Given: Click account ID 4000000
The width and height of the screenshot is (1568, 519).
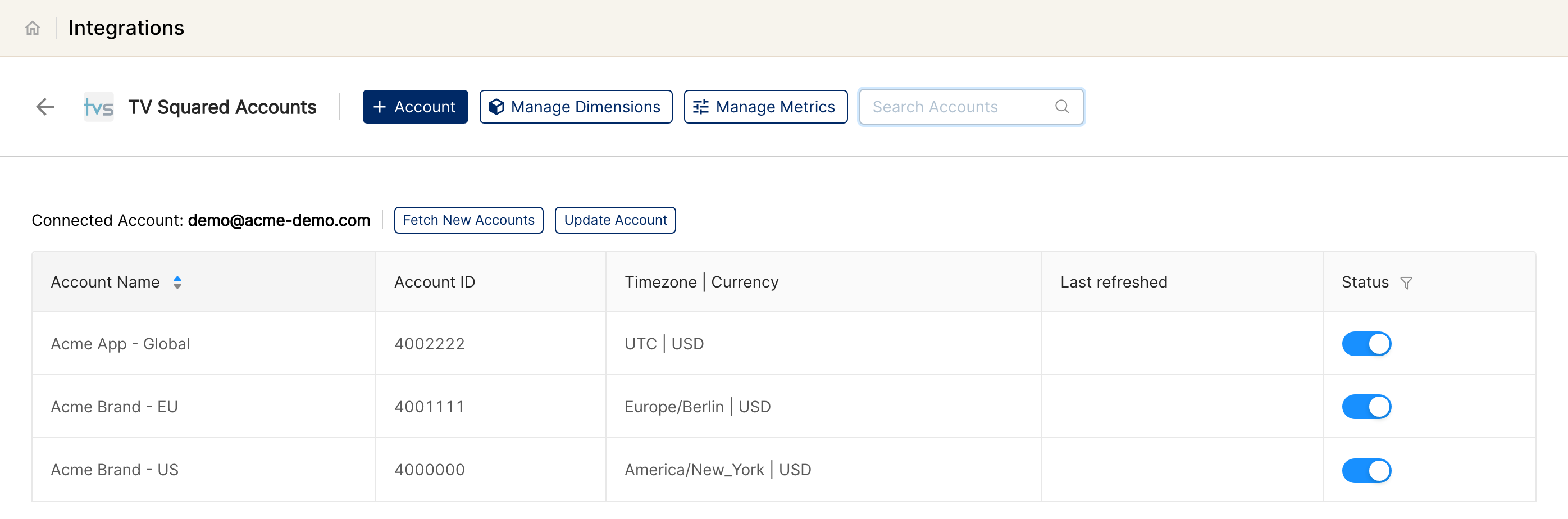Looking at the screenshot, I should coord(430,470).
